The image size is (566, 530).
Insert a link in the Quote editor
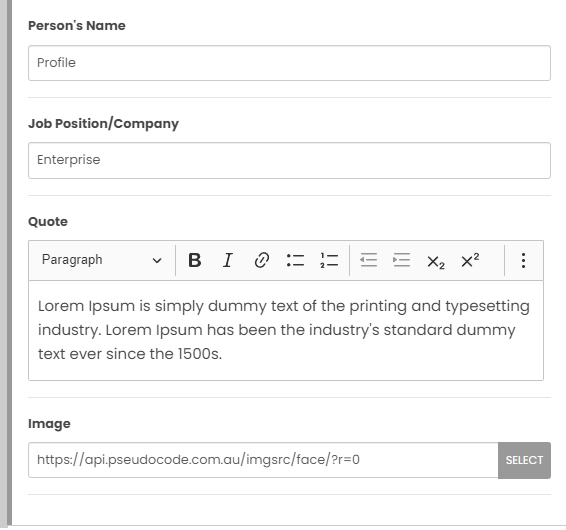click(261, 260)
